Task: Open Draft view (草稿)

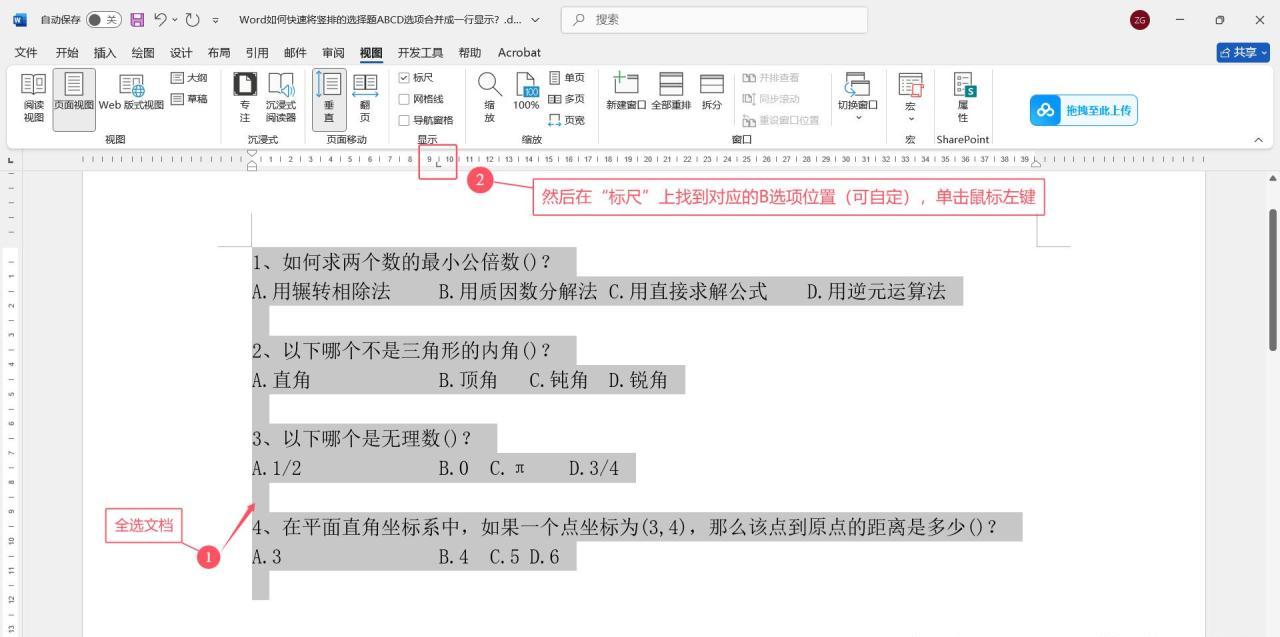Action: coord(189,99)
